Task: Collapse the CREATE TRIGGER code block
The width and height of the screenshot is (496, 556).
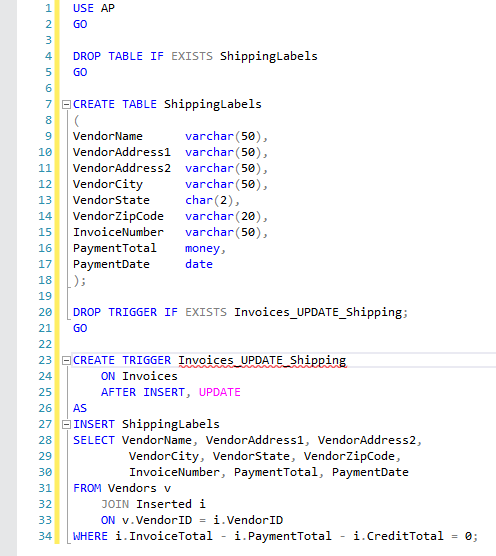Action: click(x=66, y=361)
